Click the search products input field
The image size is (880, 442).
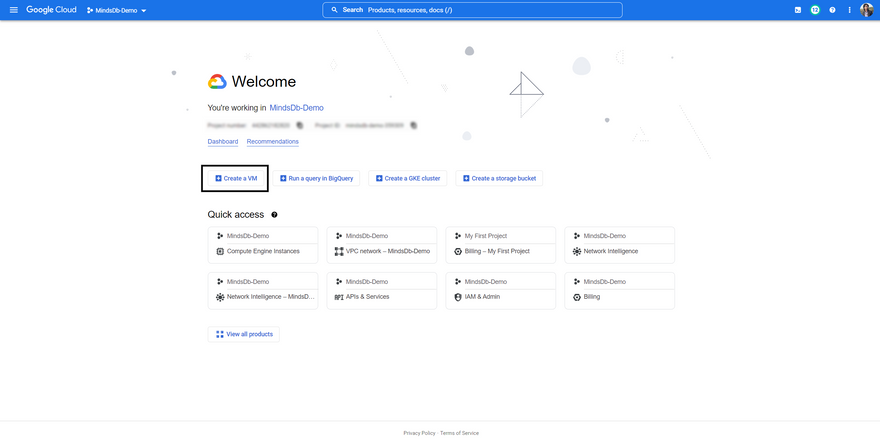[472, 10]
